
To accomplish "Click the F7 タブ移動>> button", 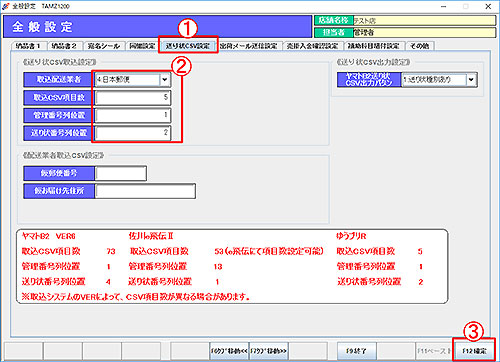I will coord(269,351).
